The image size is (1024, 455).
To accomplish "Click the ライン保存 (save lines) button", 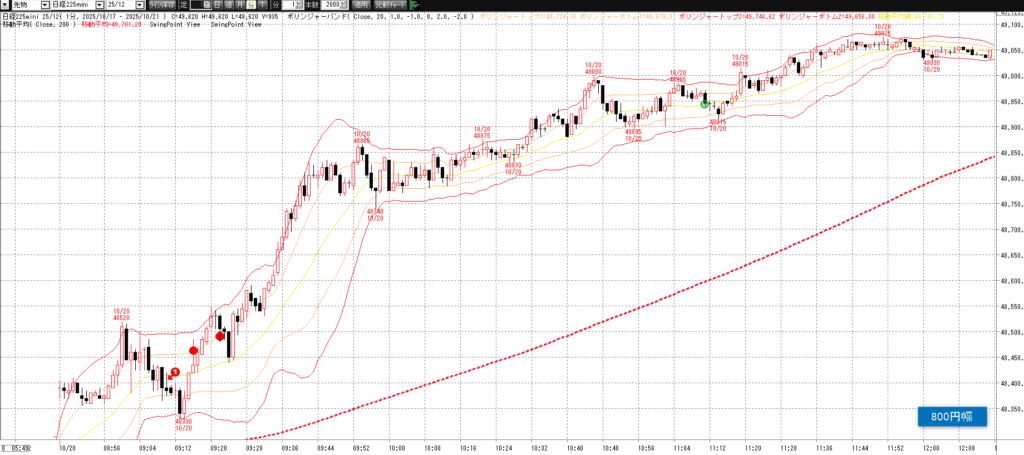I will click(163, 5).
